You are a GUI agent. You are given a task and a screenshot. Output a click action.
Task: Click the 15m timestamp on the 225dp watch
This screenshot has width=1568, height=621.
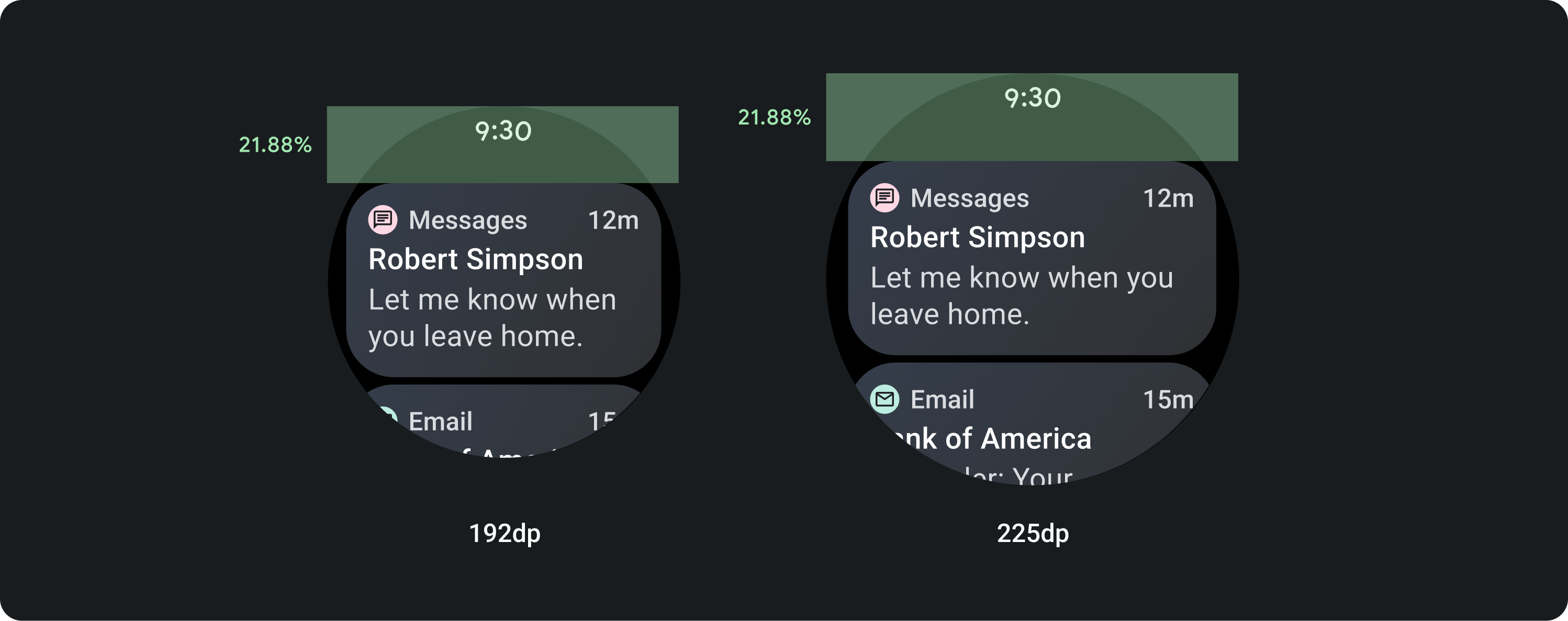click(1168, 400)
